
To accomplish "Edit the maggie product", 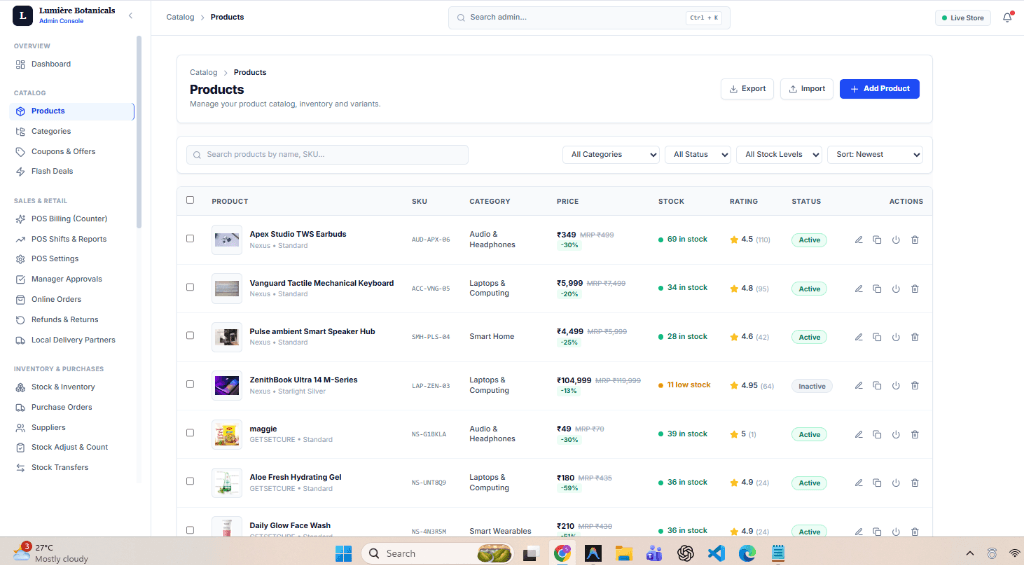I will [x=859, y=434].
